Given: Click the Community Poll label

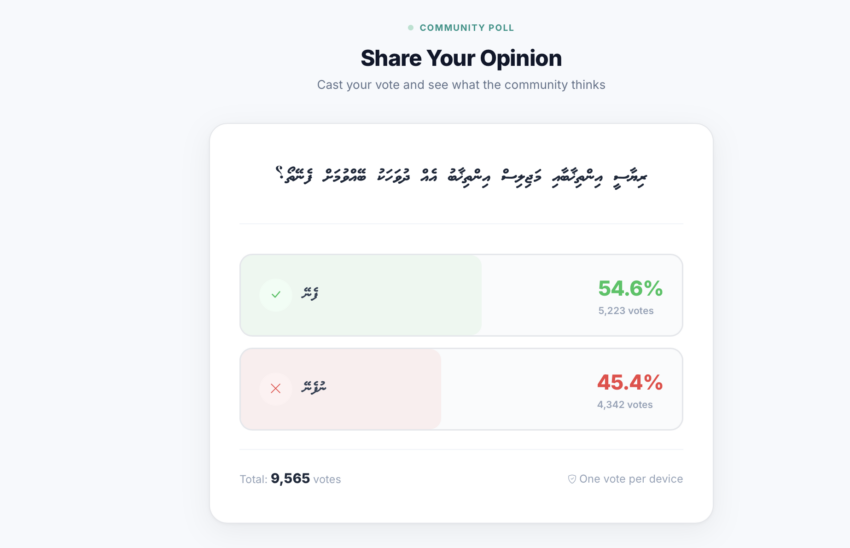Looking at the screenshot, I should pos(466,28).
